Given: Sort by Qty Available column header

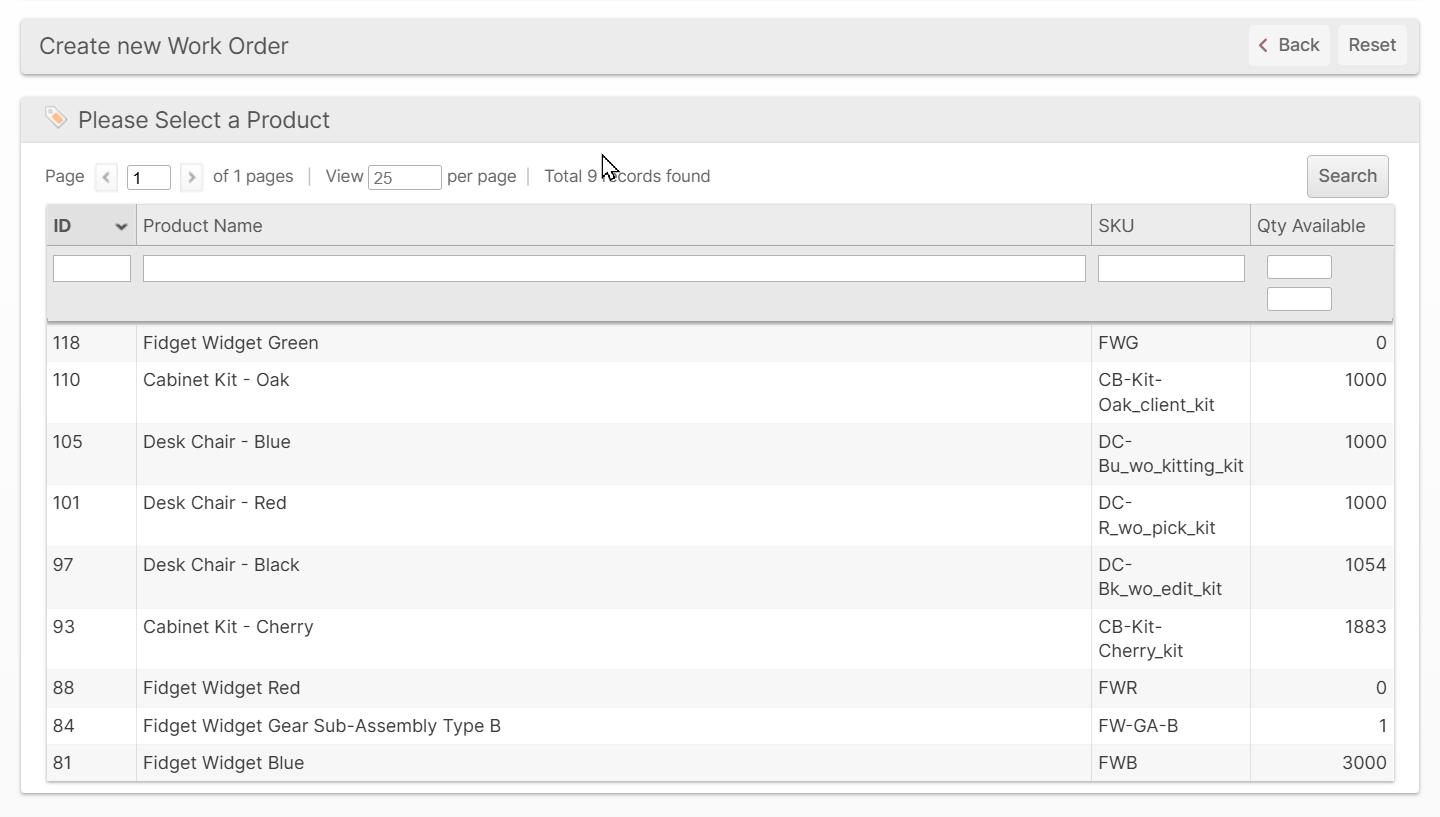Looking at the screenshot, I should tap(1310, 226).
